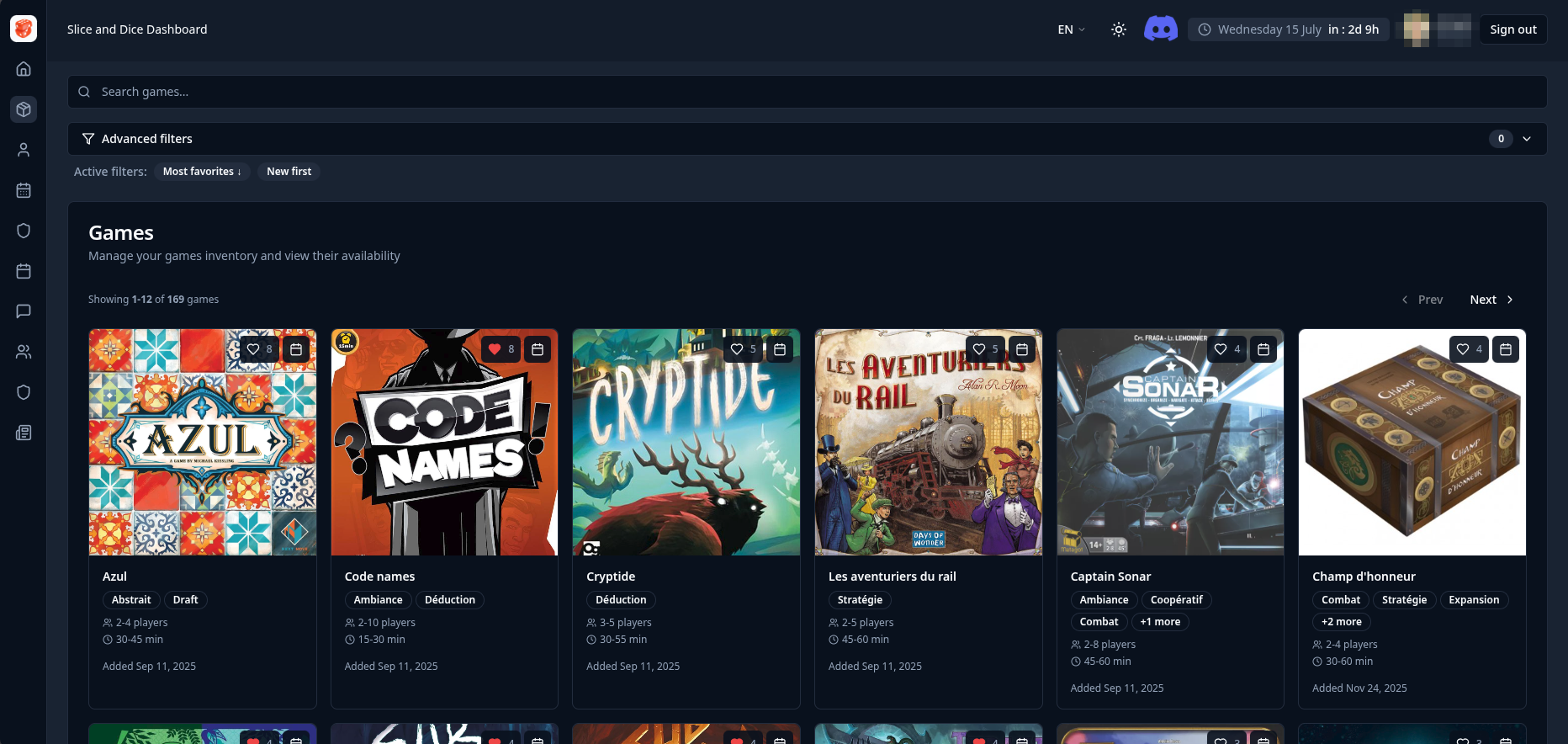Open the Azul game title

coord(114,577)
